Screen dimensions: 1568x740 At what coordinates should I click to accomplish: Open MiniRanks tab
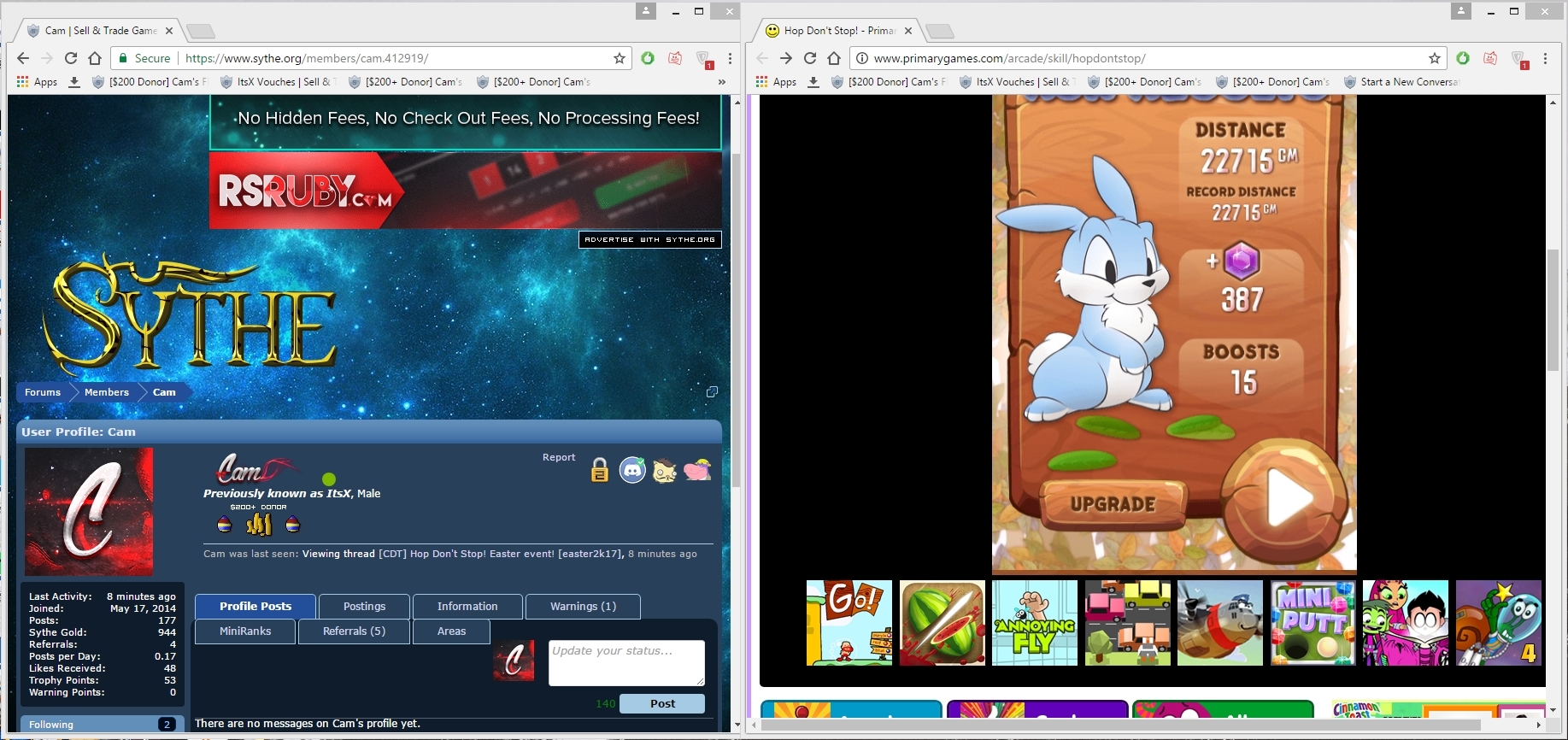tap(245, 631)
